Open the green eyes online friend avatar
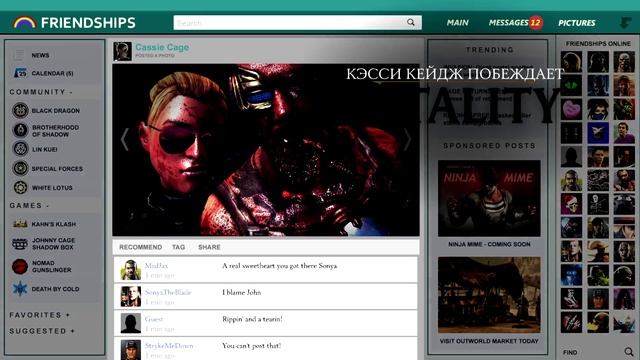The image size is (640, 360). pyautogui.click(x=571, y=86)
